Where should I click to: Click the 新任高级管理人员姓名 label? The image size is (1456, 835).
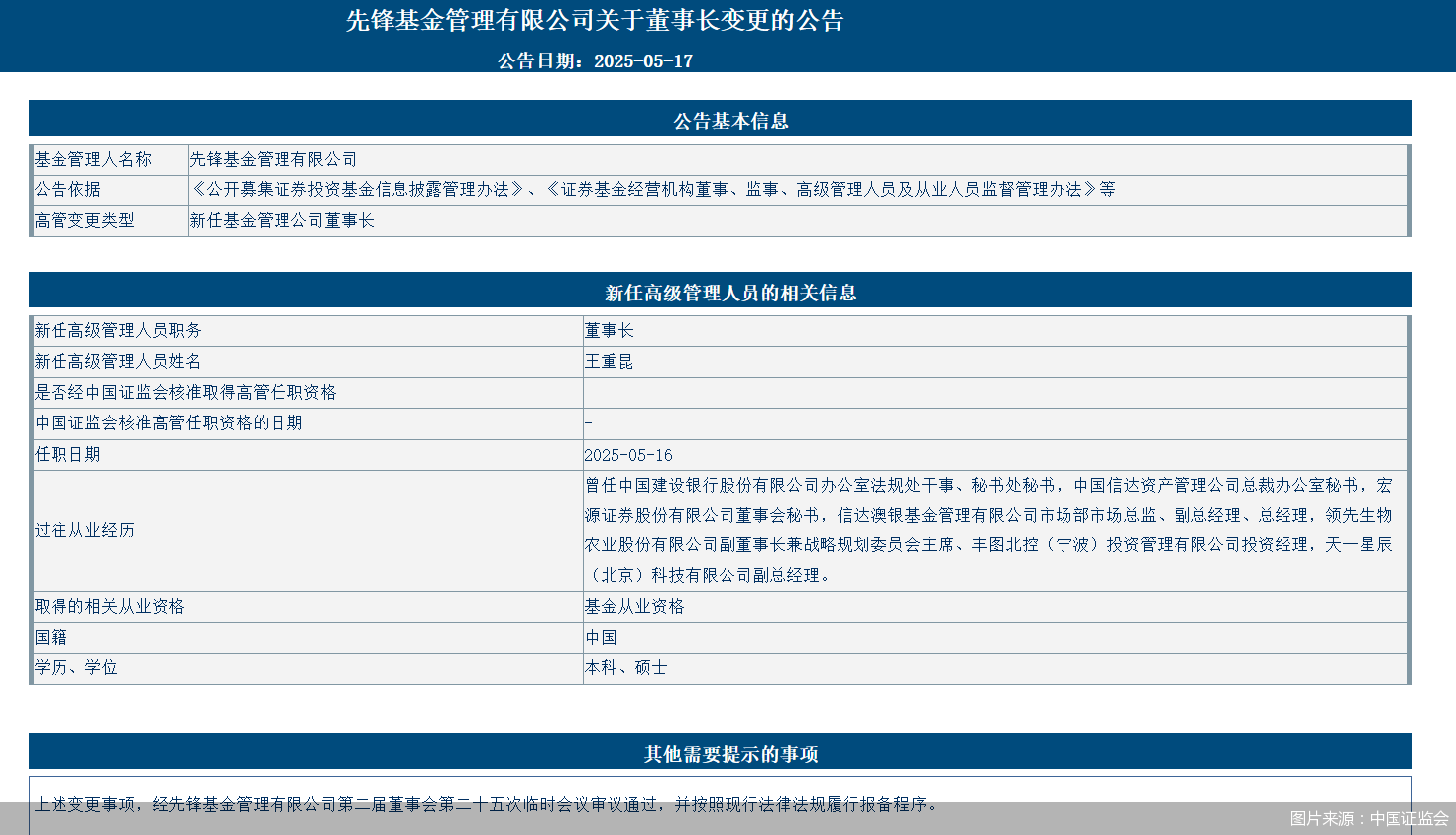[x=118, y=361]
